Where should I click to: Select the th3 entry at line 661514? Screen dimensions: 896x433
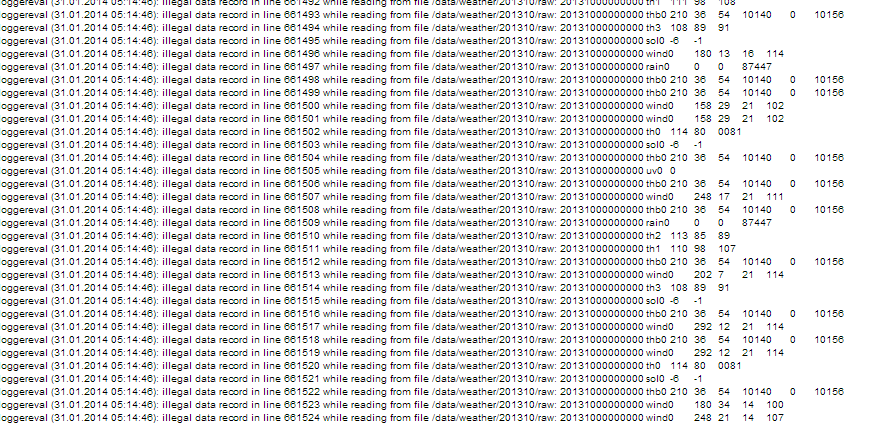[x=365, y=287]
